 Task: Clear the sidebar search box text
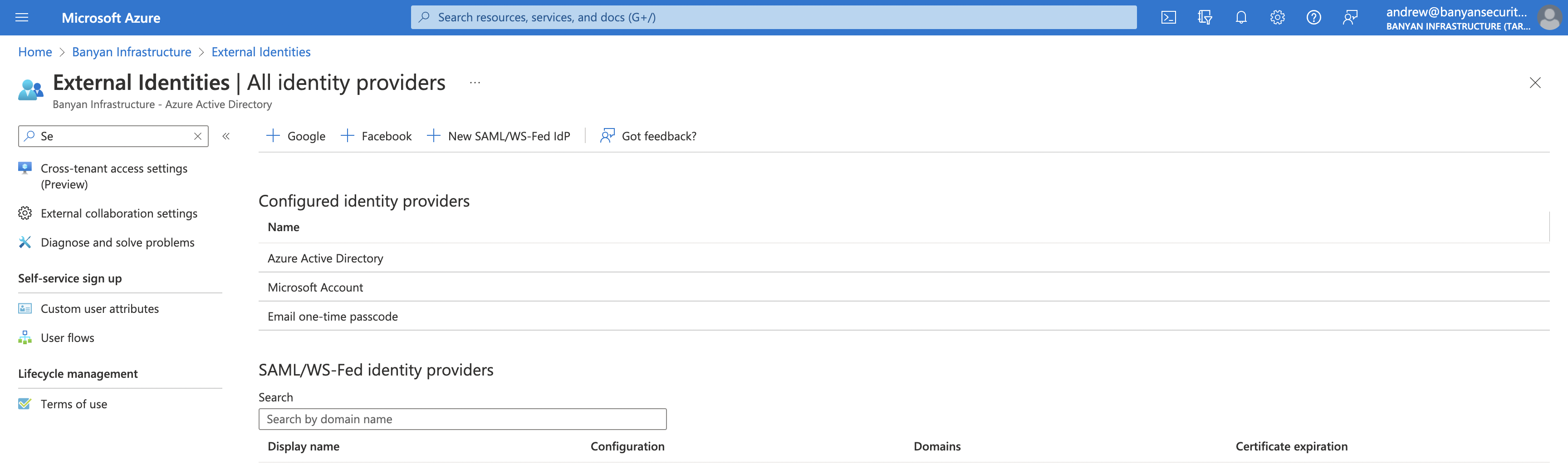pyautogui.click(x=198, y=137)
